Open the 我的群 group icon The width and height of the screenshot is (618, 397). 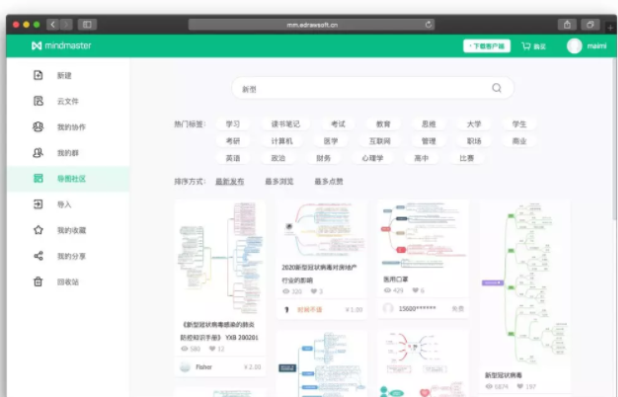[38, 153]
